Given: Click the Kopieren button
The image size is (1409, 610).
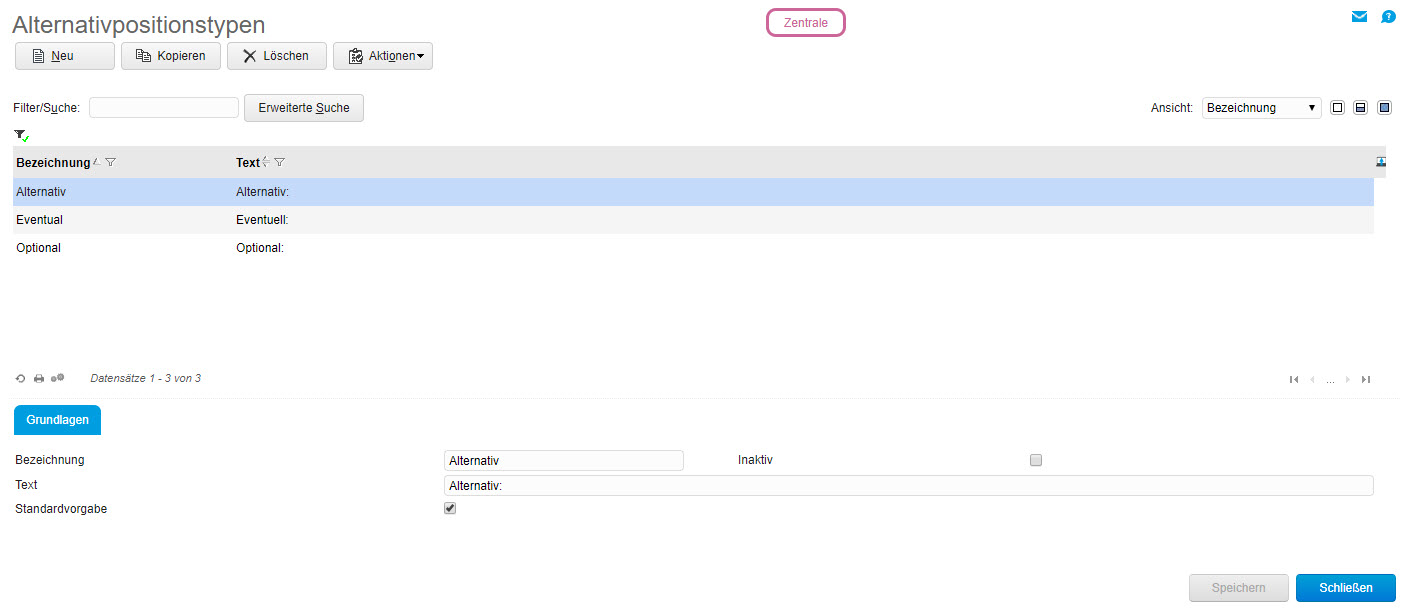Looking at the screenshot, I should pos(171,56).
